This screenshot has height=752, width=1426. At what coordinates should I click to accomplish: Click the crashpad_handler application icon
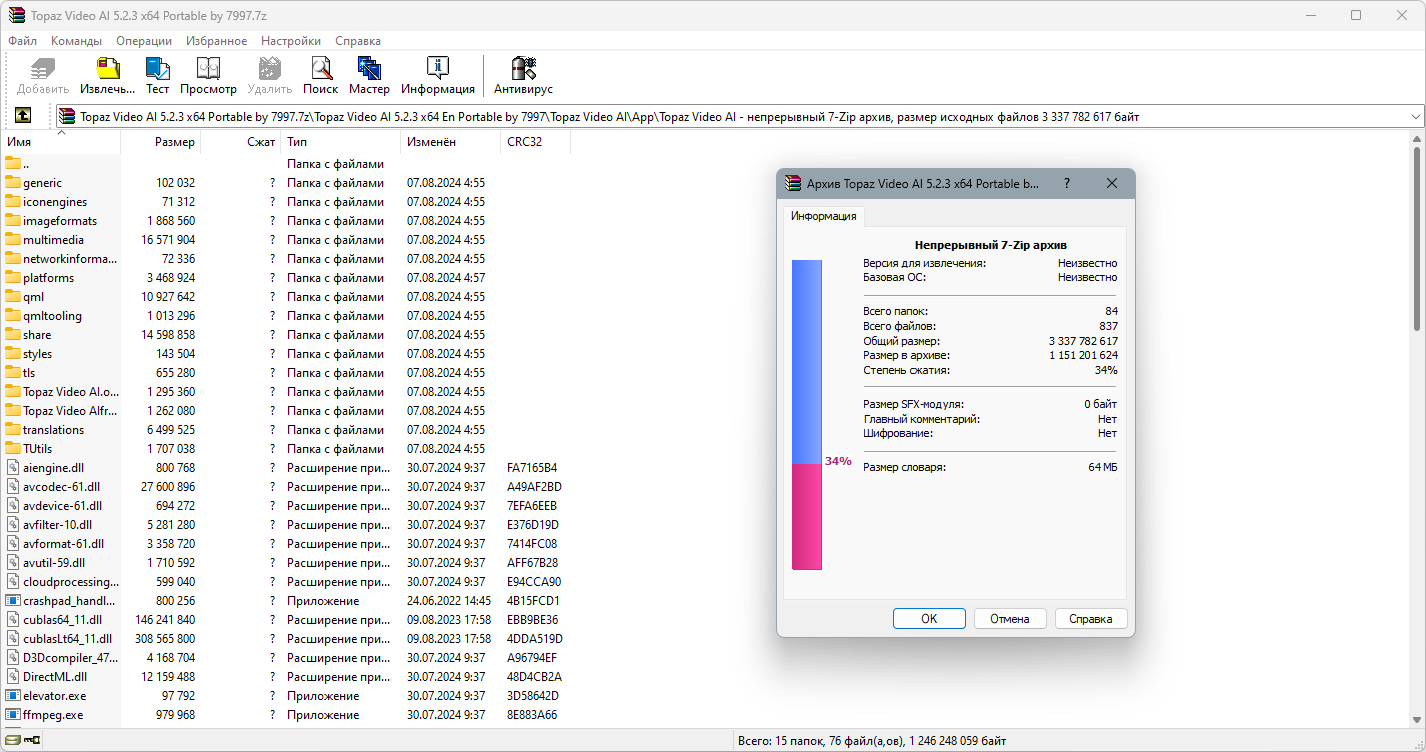pyautogui.click(x=13, y=600)
